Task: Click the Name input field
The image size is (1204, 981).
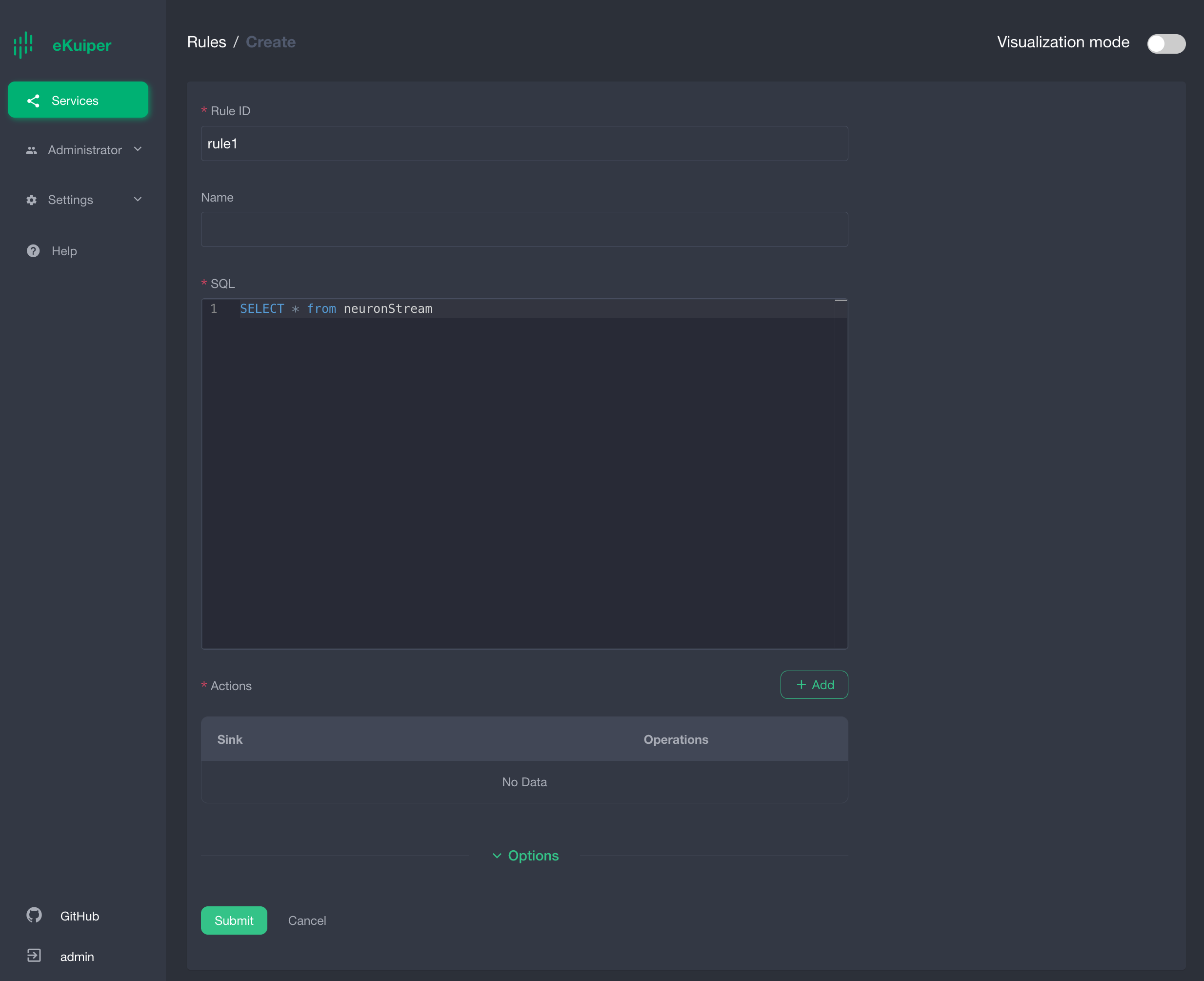Action: click(x=524, y=229)
